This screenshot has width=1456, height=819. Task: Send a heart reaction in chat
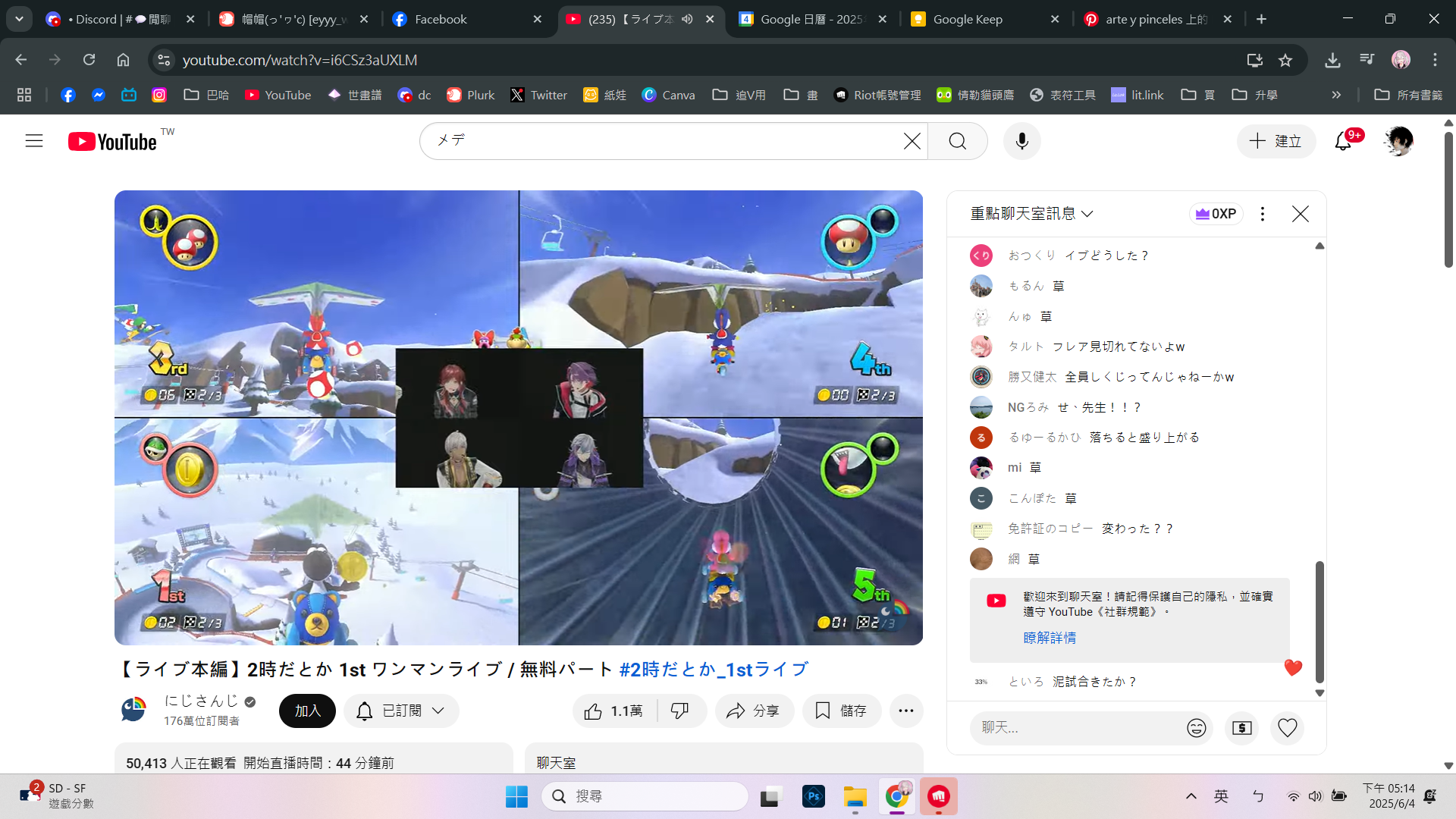1288,728
